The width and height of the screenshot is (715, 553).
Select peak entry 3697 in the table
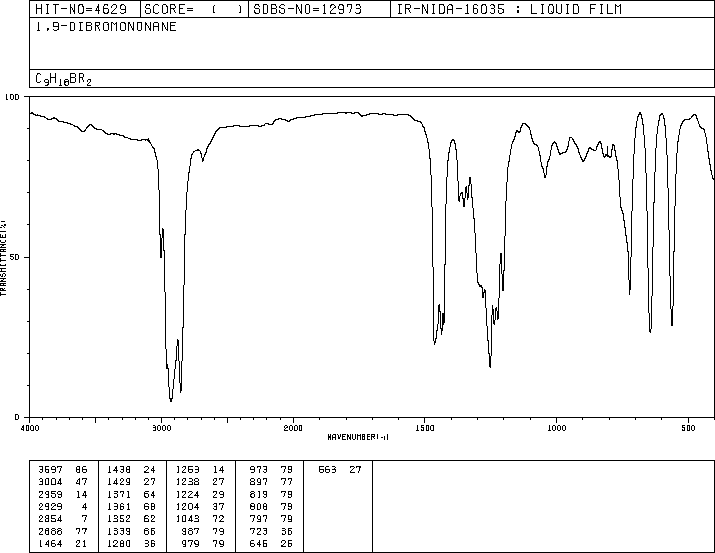(x=63, y=470)
